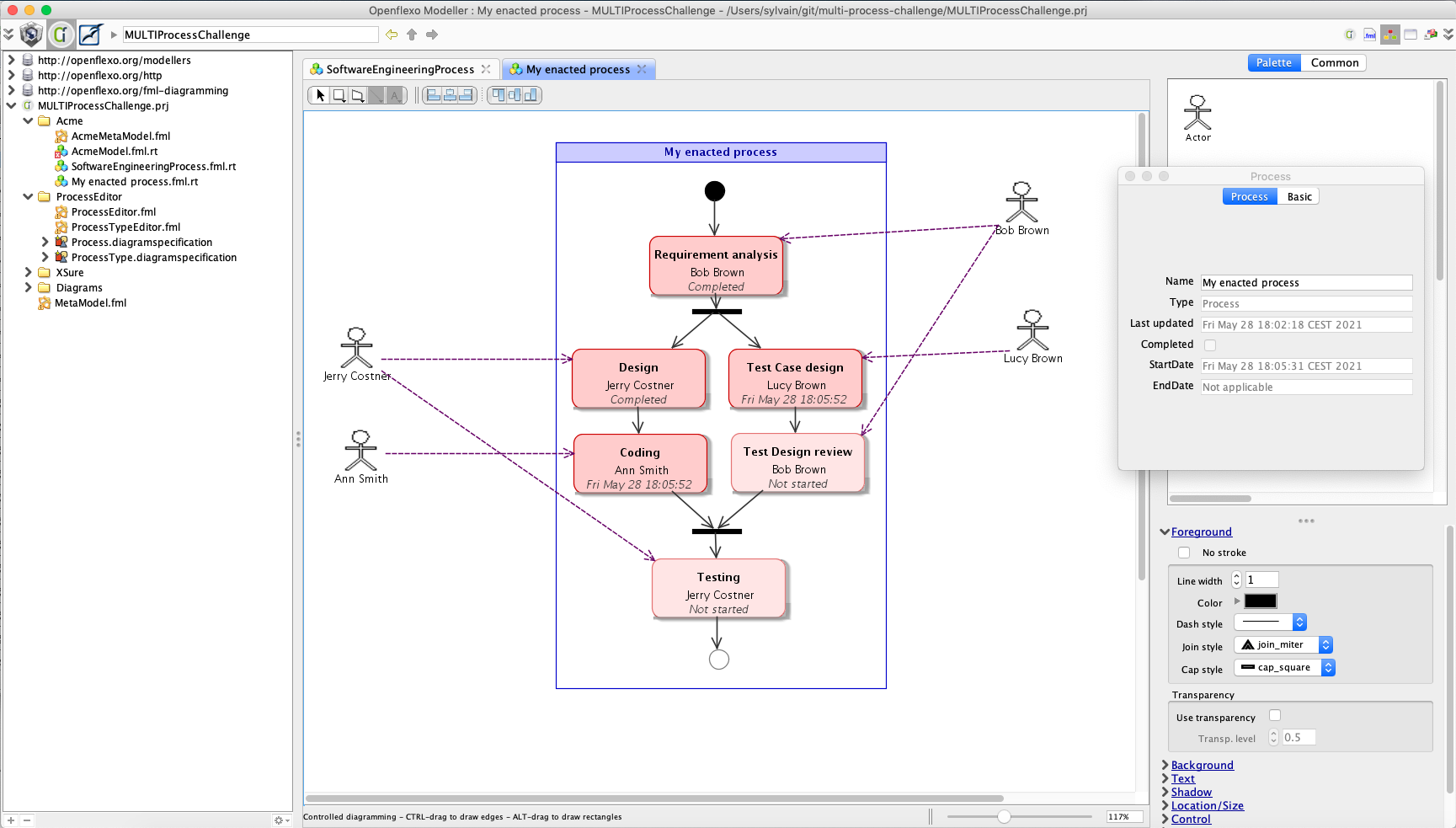1456x828 pixels.
Task: Toggle the Completed checkbox
Action: [x=1210, y=345]
